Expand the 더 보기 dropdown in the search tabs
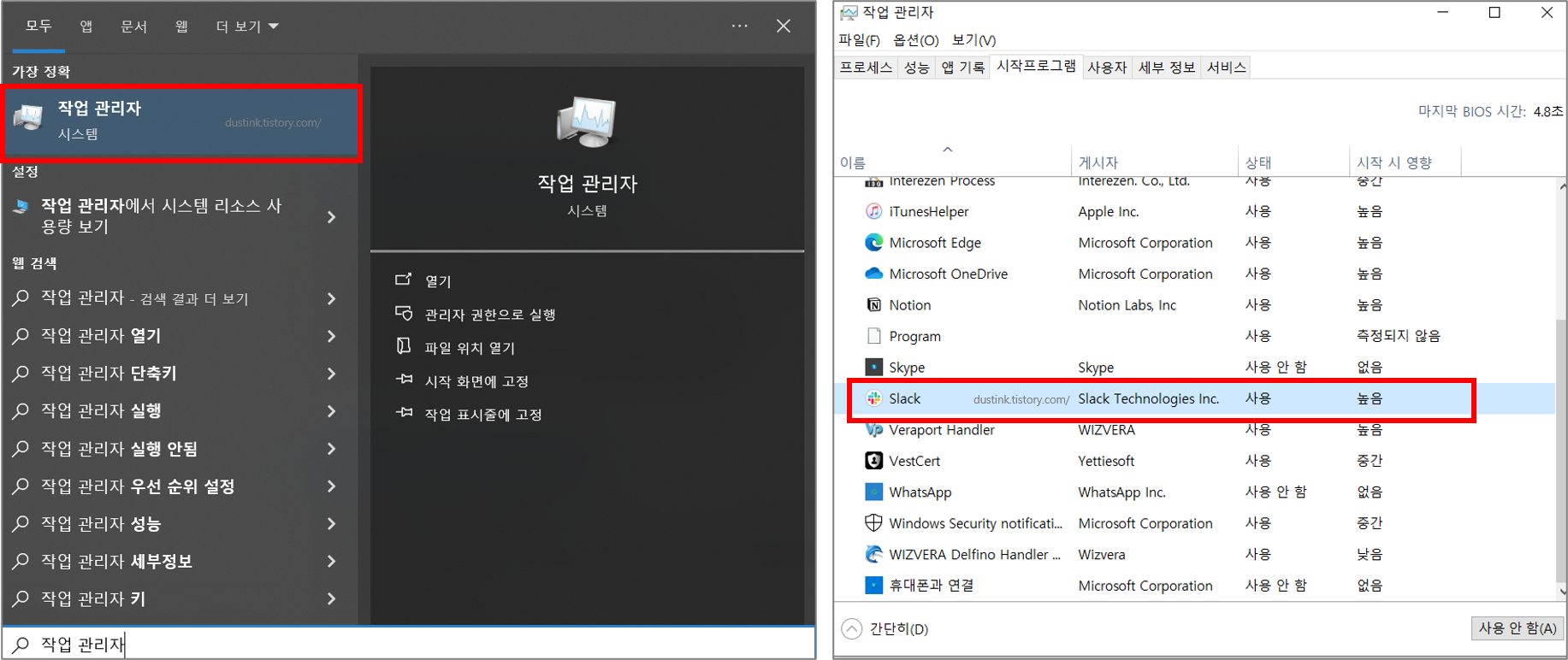1568x660 pixels. [247, 27]
